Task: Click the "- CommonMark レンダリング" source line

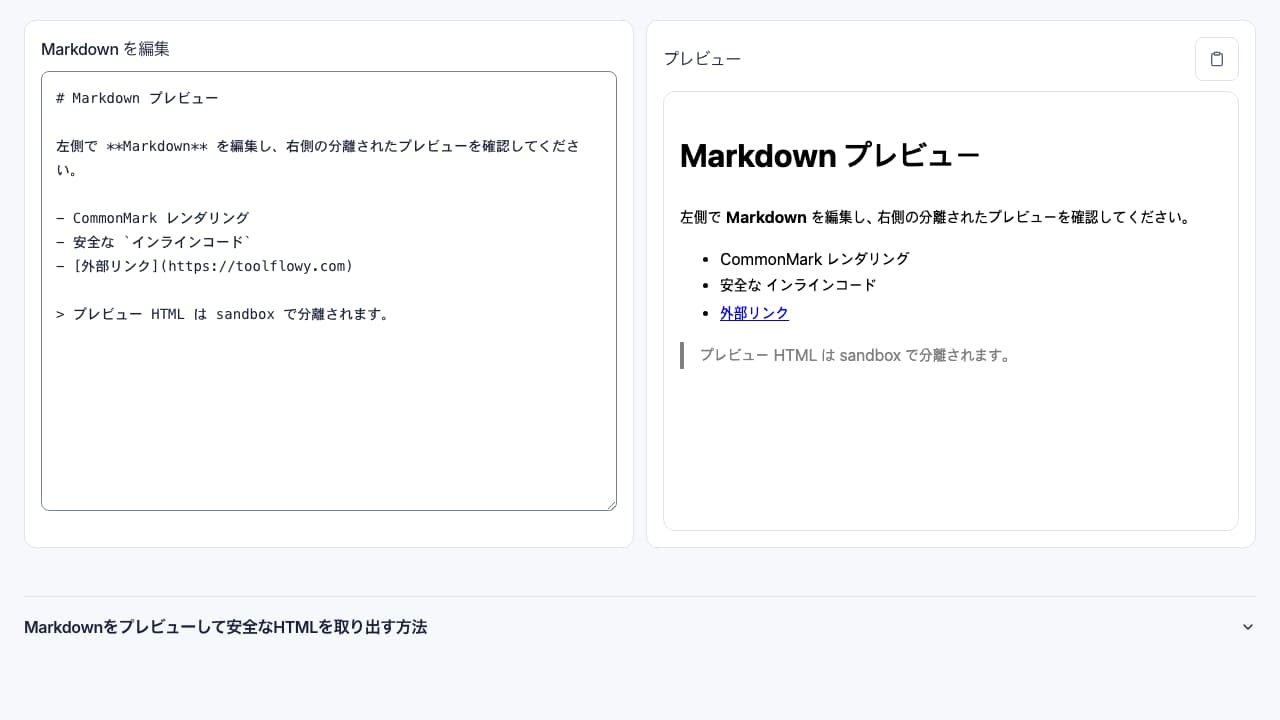Action: coord(152,218)
